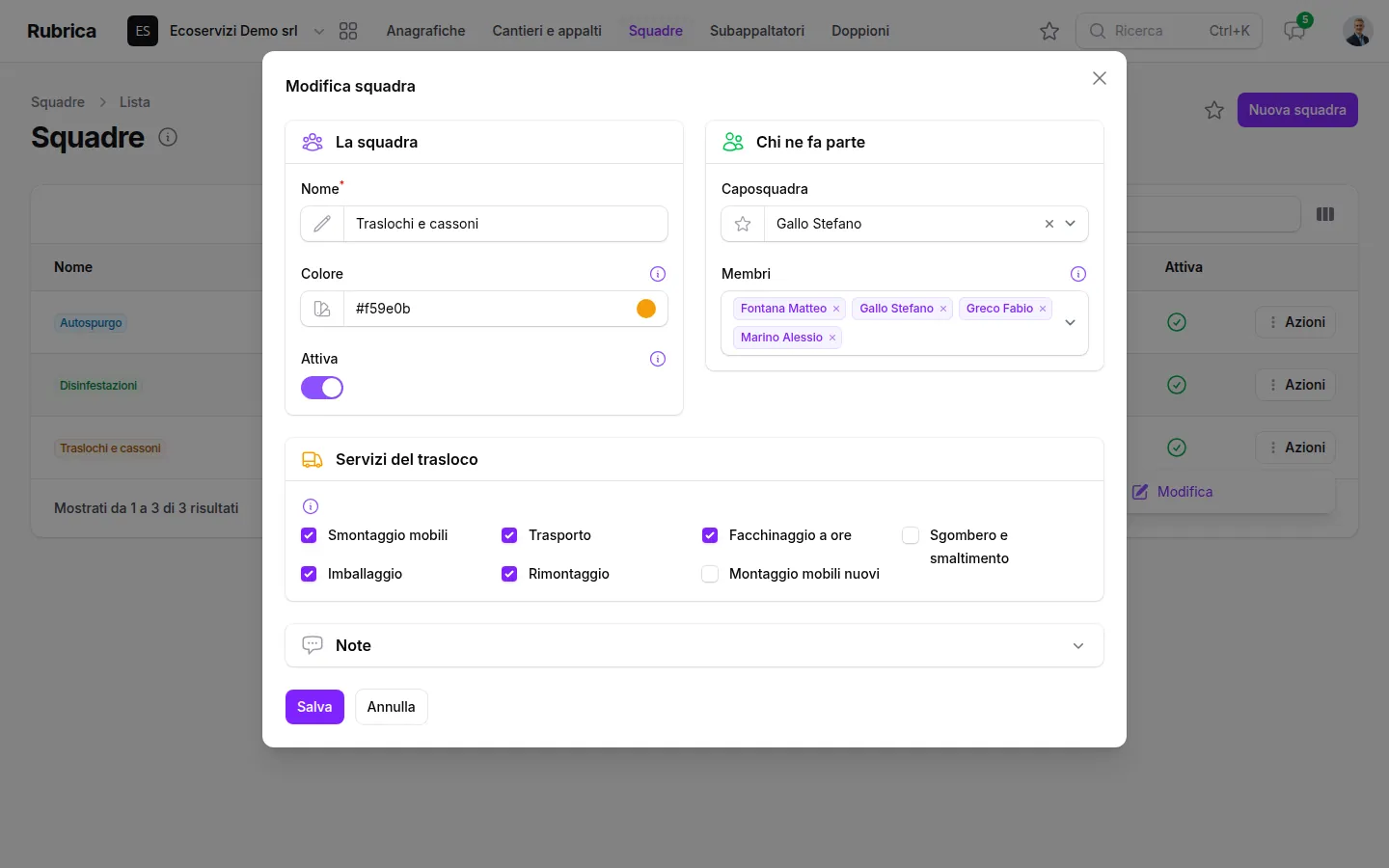This screenshot has height=868, width=1389.
Task: Open the Caposquadra dropdown arrow
Action: [1071, 224]
